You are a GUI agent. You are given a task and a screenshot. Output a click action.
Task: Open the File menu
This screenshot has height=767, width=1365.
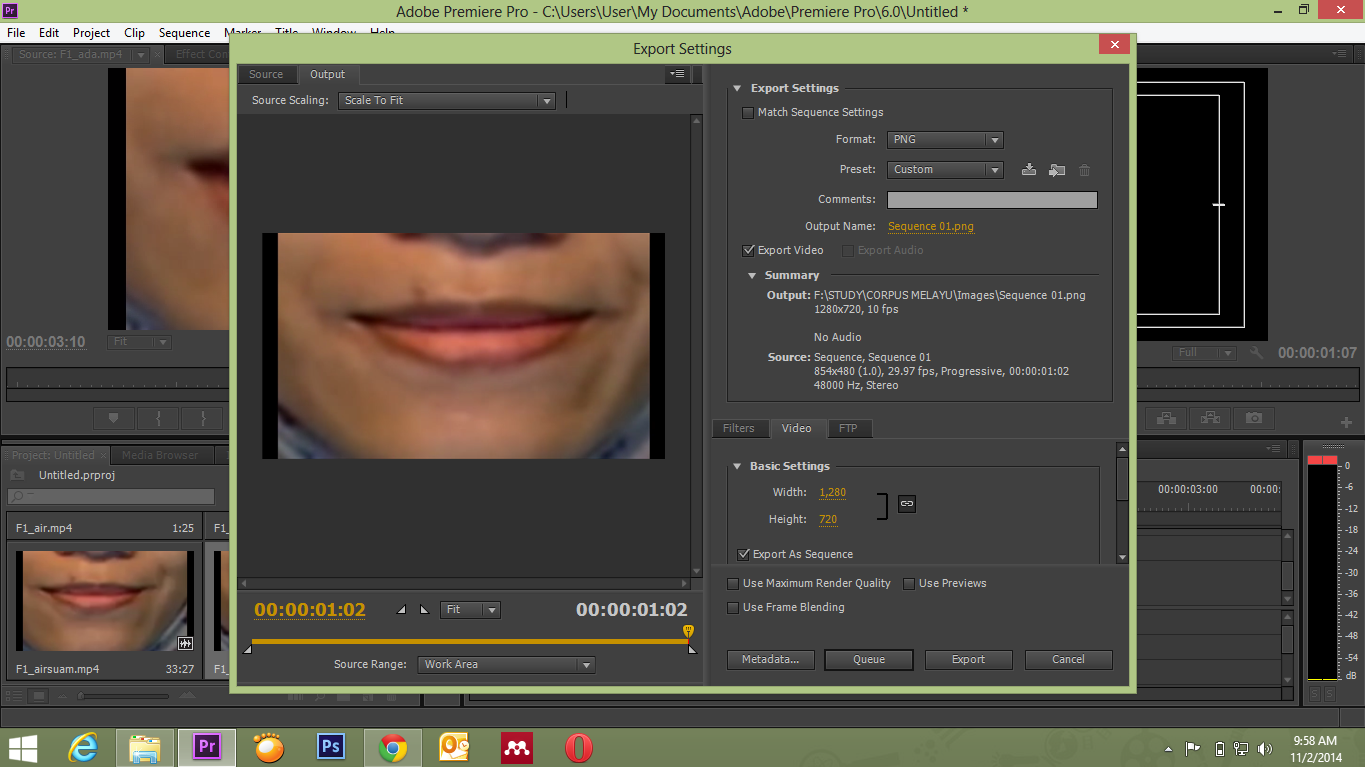pos(16,33)
